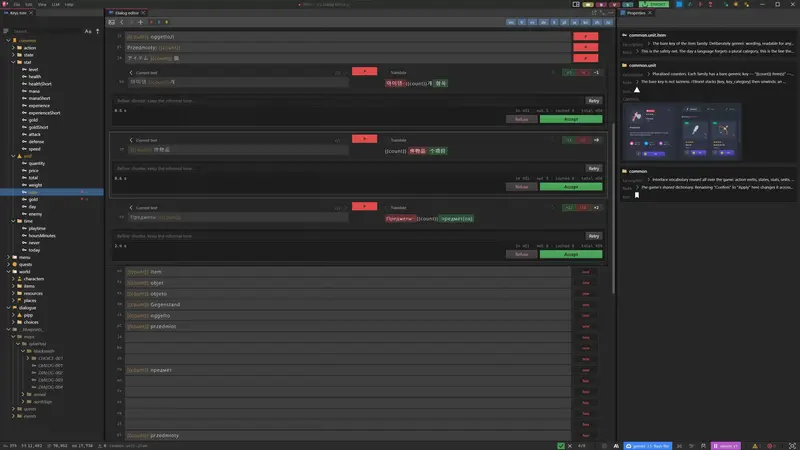Focus the keys tree search field

(x=47, y=31)
